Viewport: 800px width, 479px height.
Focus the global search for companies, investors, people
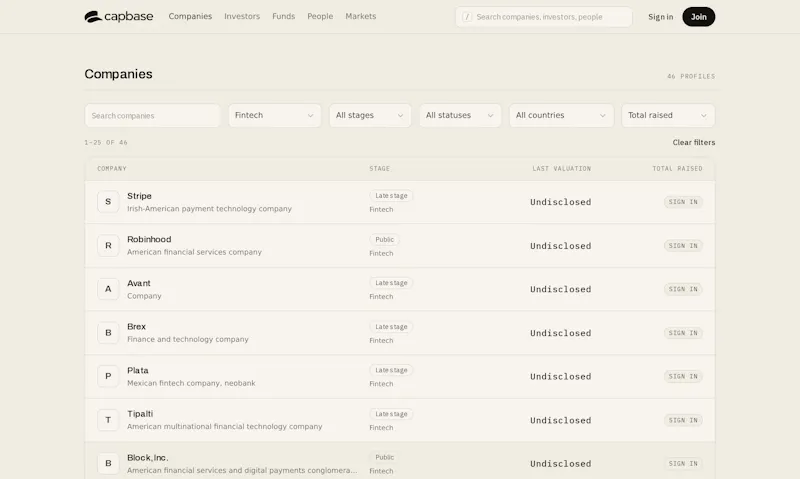point(544,17)
